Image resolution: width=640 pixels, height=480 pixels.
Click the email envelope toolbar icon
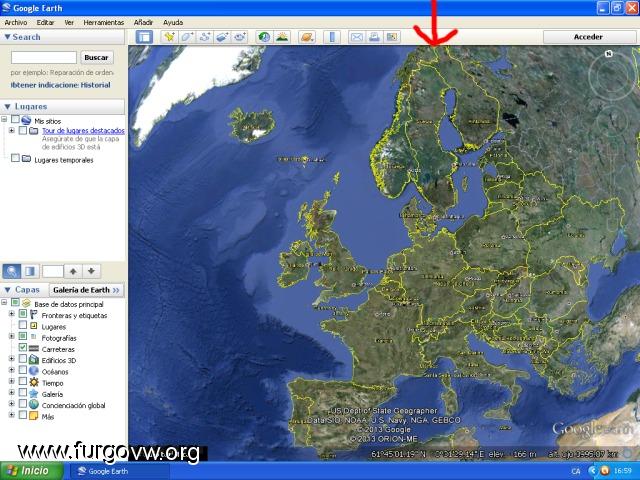pos(357,37)
